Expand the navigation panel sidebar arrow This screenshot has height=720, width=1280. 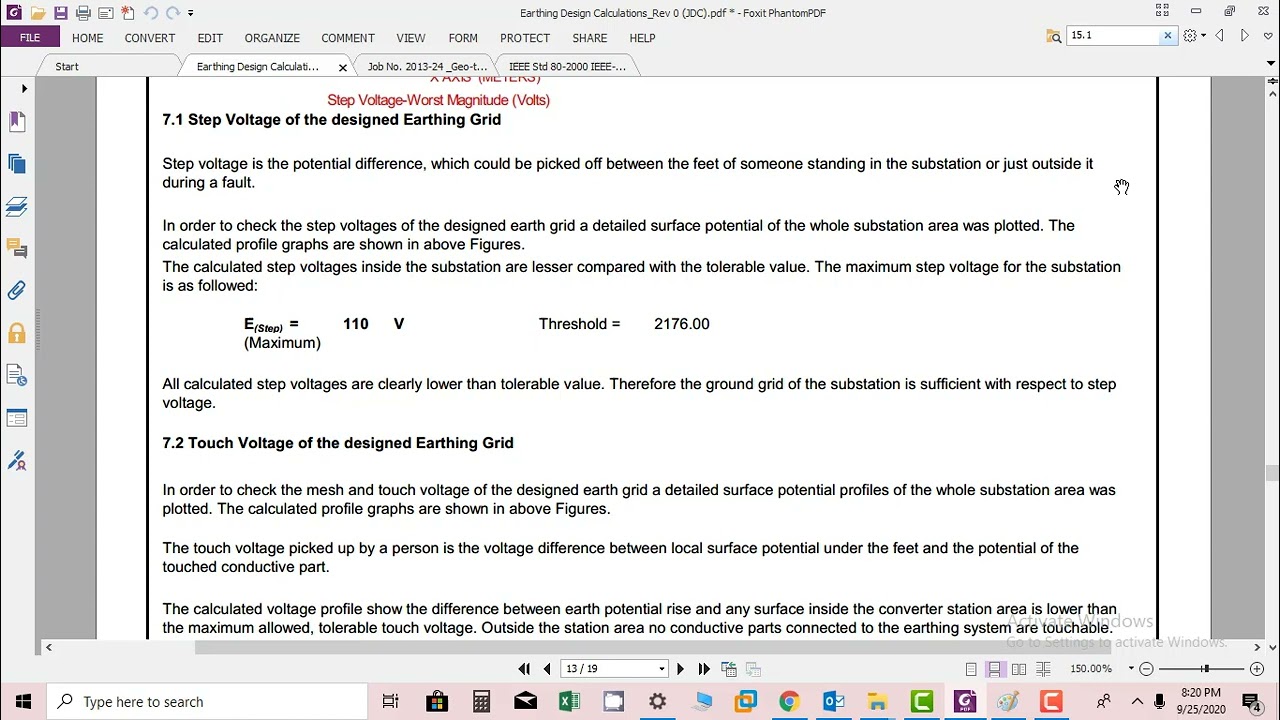pos(24,89)
